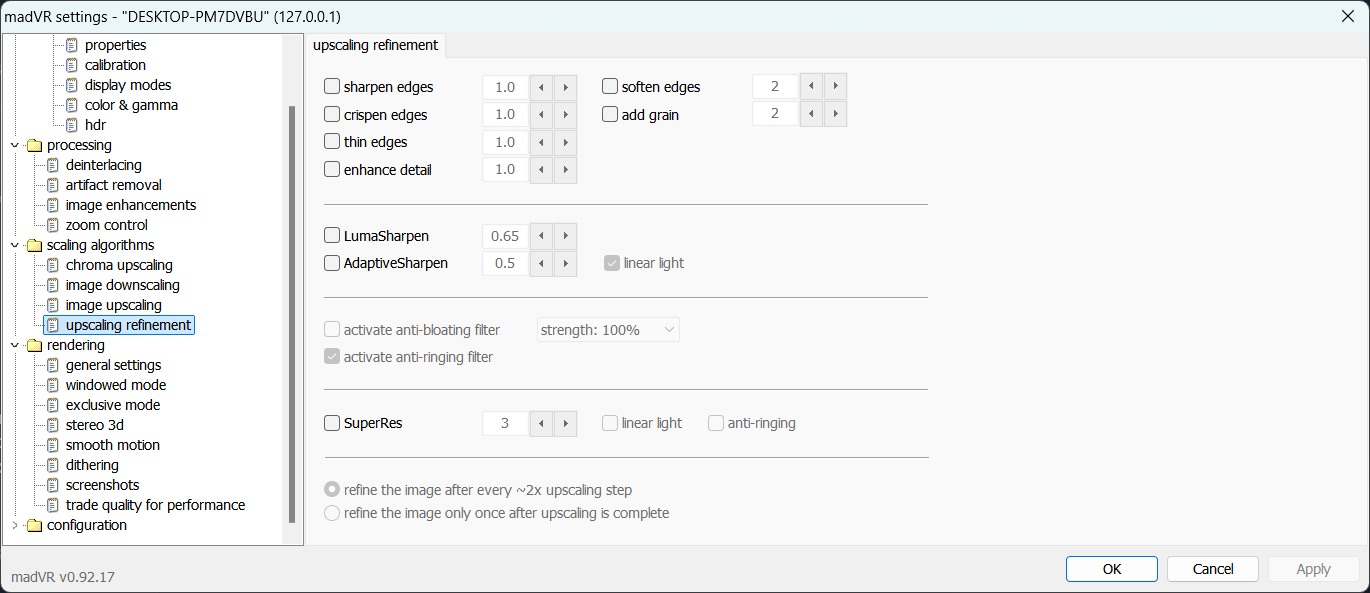1370x593 pixels.
Task: Select the upscaling refinement tab
Action: point(375,45)
